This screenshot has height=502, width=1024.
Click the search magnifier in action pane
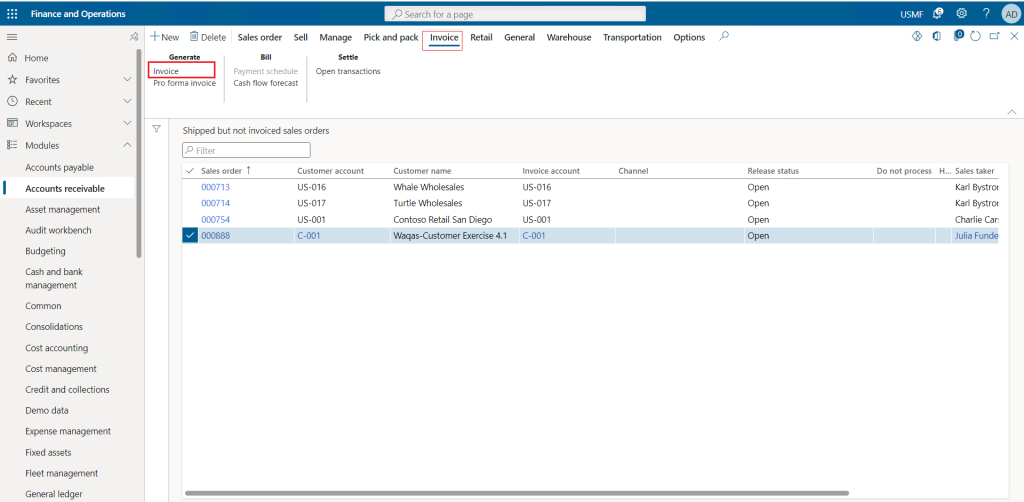pos(724,37)
